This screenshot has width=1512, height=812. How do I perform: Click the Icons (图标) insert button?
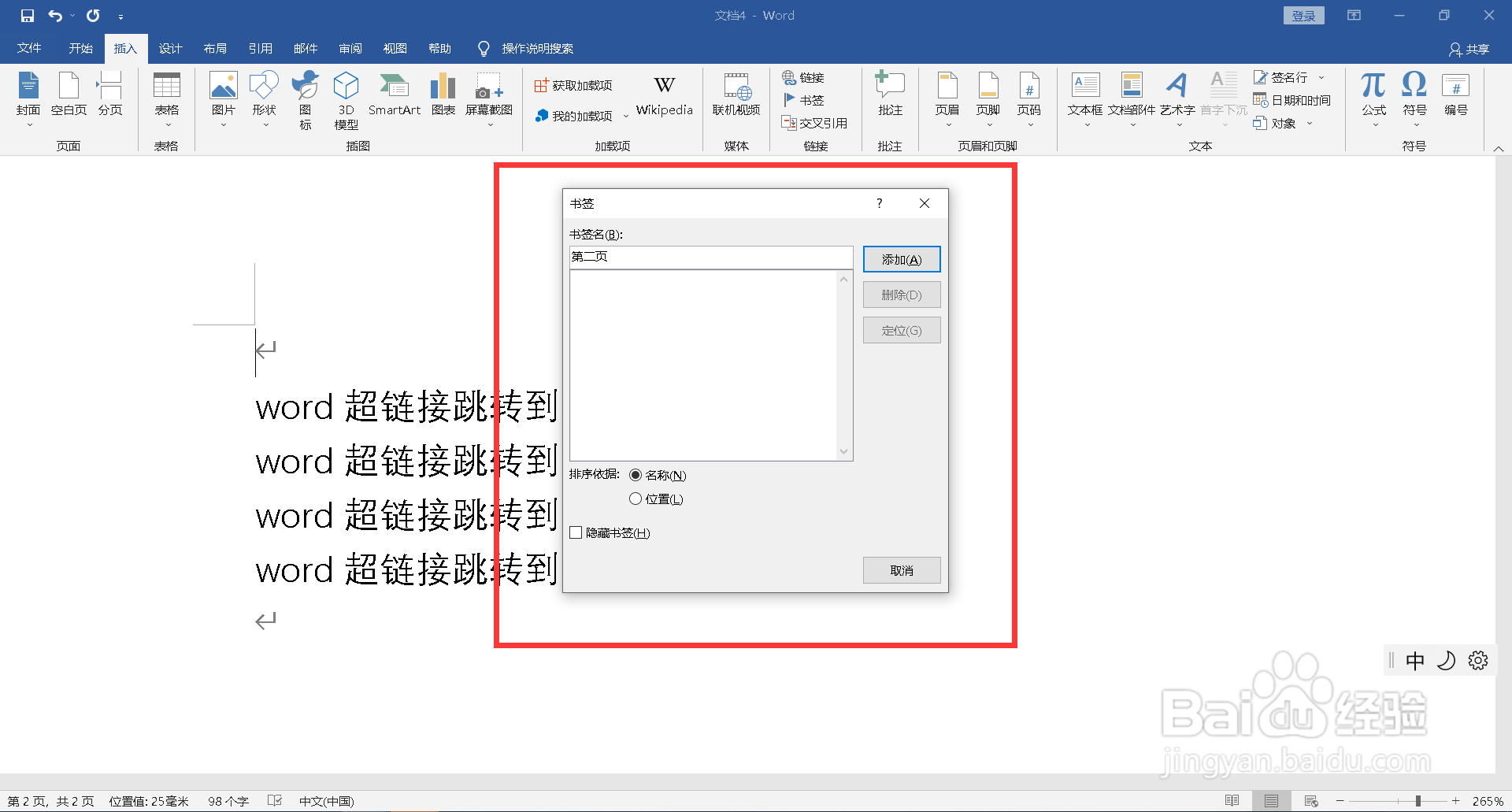click(306, 100)
